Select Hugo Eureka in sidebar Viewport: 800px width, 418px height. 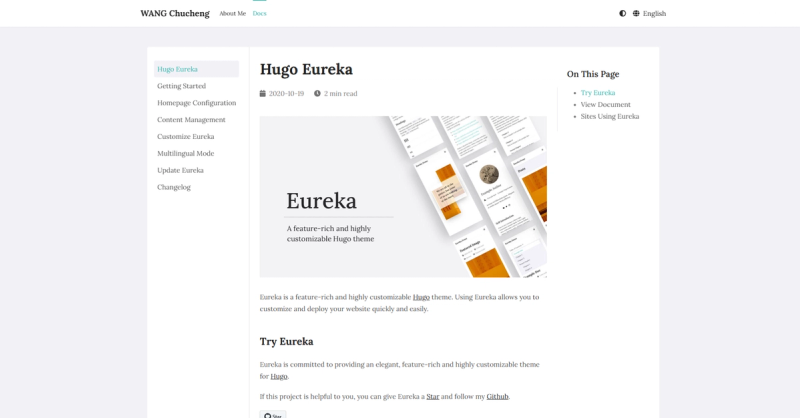pos(196,69)
